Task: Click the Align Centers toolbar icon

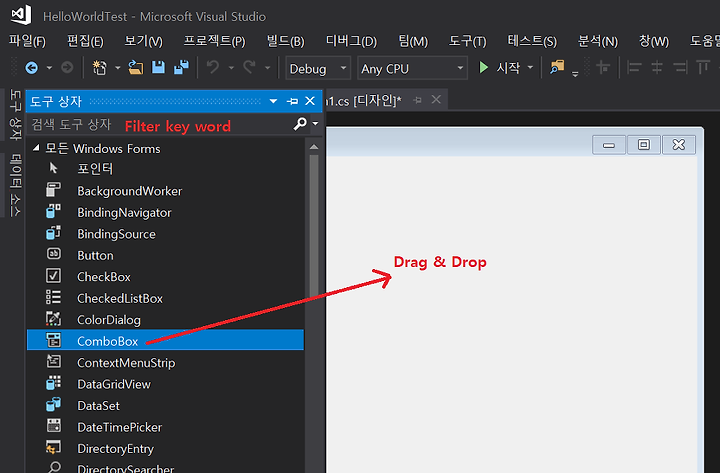Action: click(657, 68)
